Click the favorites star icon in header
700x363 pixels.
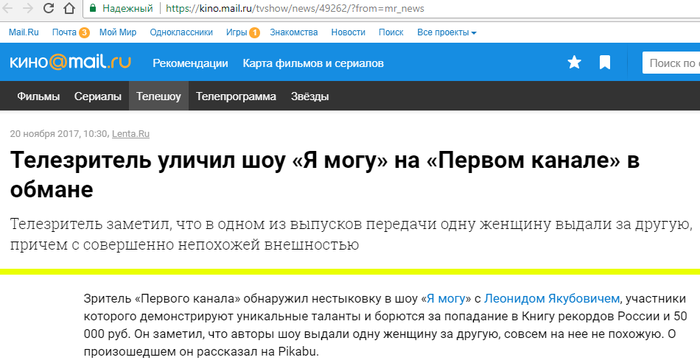point(574,63)
